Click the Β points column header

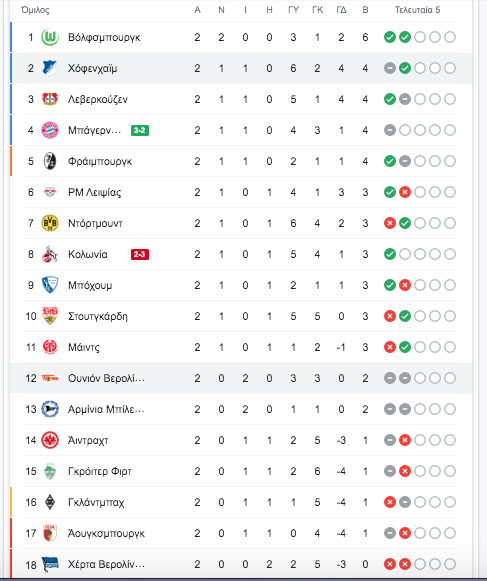(x=365, y=10)
